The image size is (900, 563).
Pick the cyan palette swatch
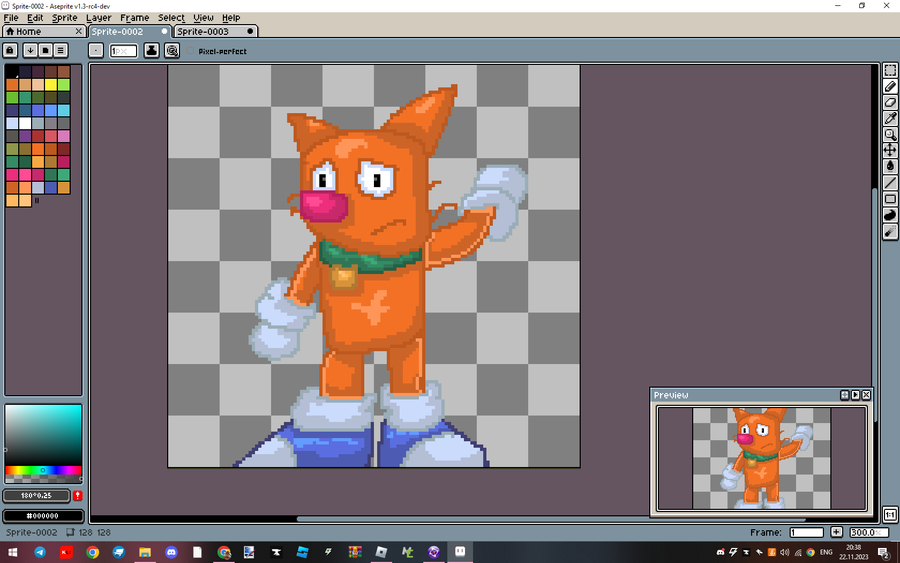[63, 110]
